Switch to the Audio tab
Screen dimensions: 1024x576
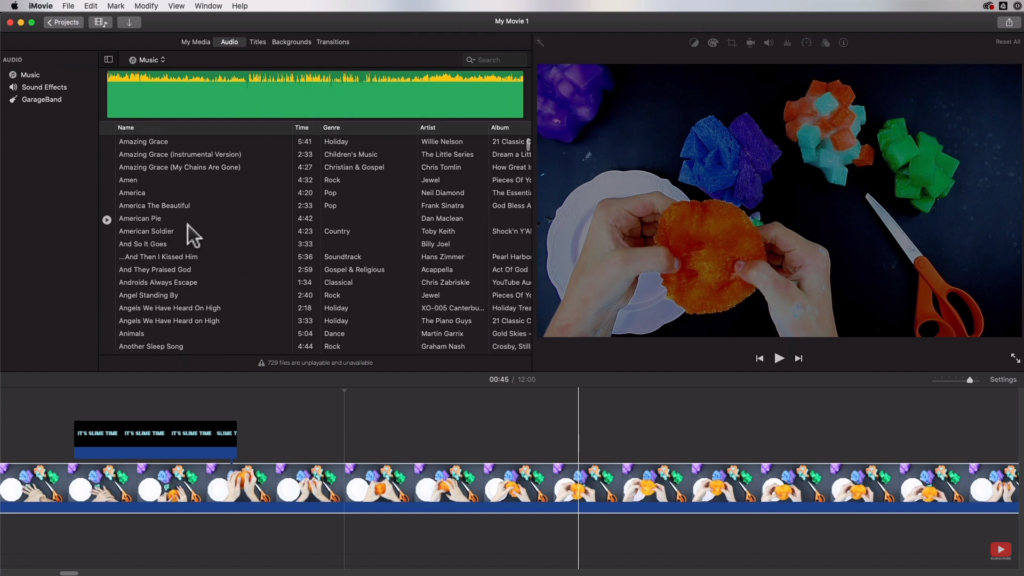coord(229,42)
